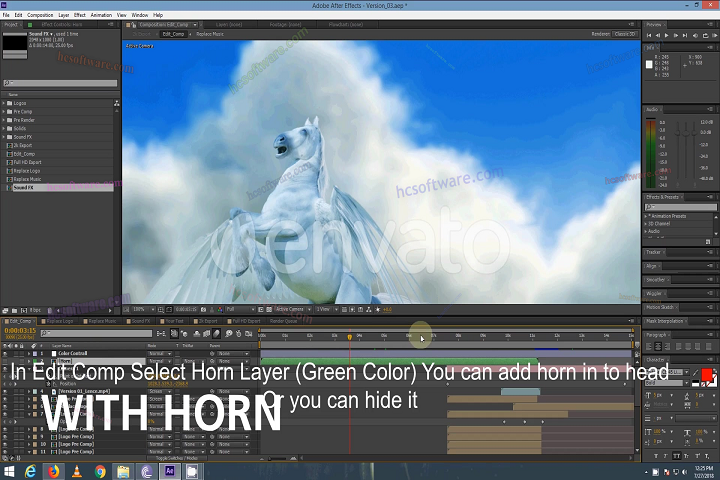
Task: Select the Edit_Comp item in Project panel
Action: (24, 154)
